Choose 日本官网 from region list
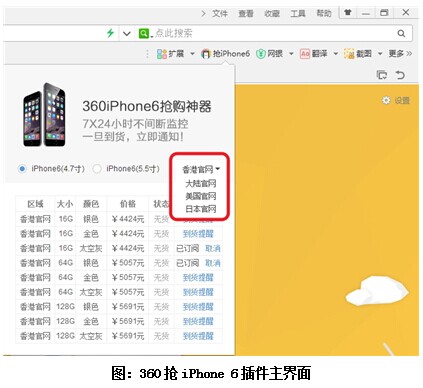 coord(201,209)
